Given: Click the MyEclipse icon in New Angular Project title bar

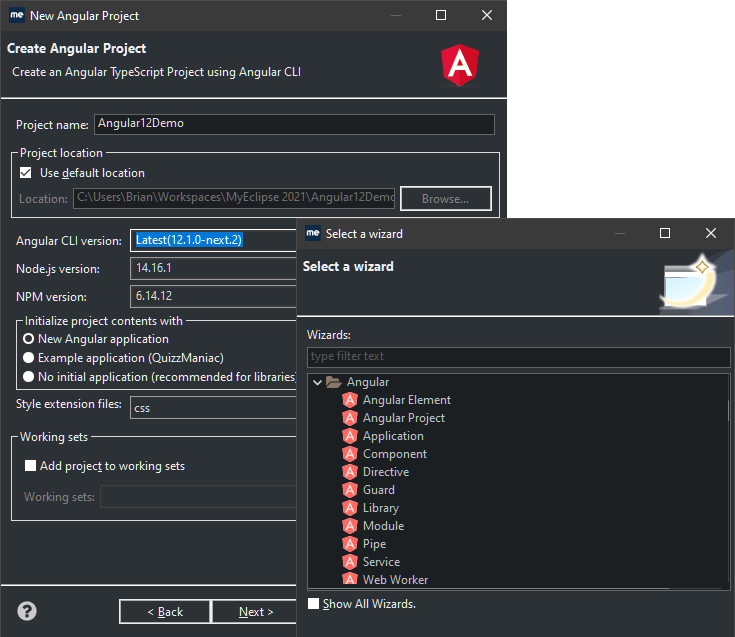Looking at the screenshot, I should [x=17, y=15].
